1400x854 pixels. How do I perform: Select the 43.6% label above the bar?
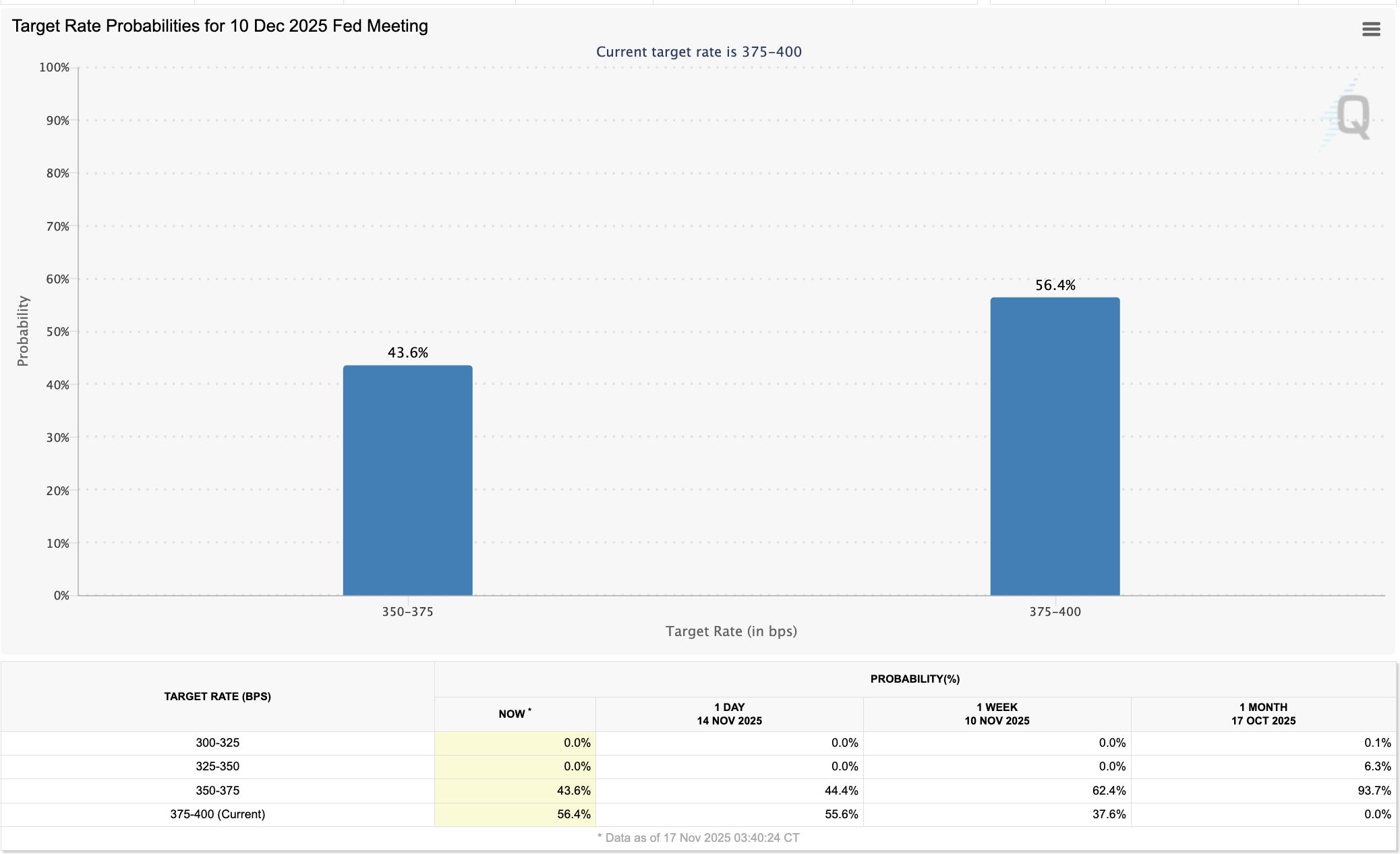click(407, 352)
